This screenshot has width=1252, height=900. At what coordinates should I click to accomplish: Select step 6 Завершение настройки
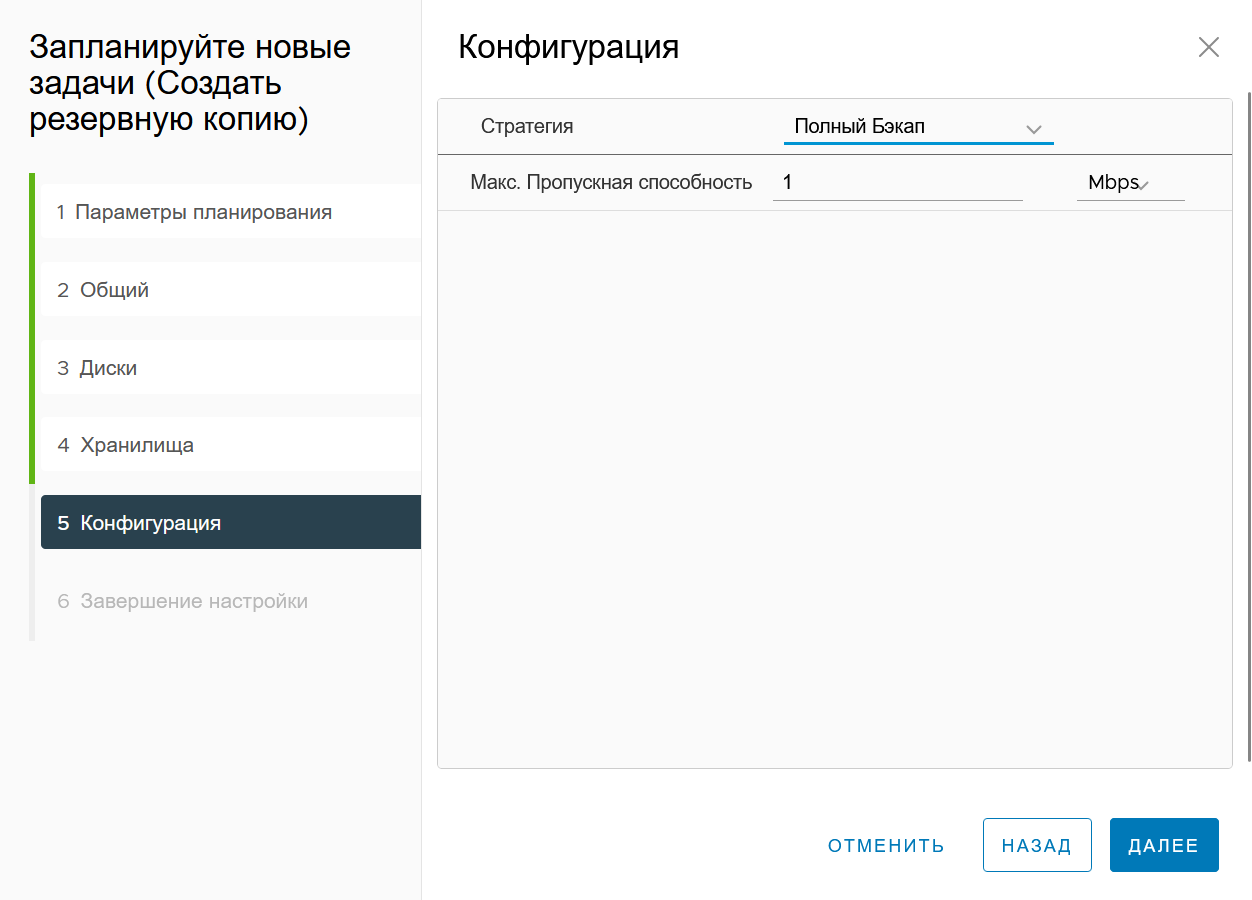tap(231, 601)
